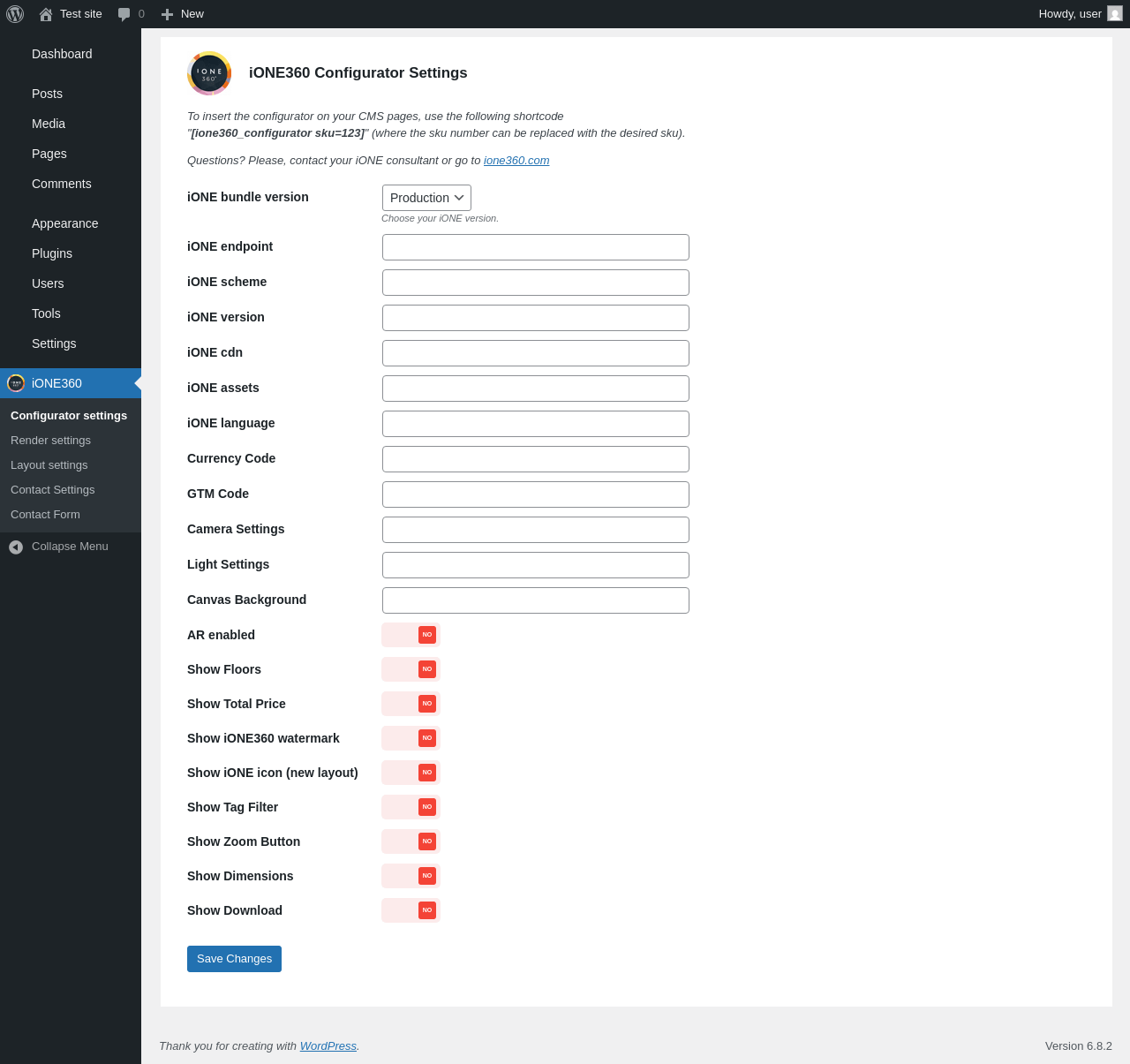
Task: Focus the iONE language field
Action: (x=536, y=424)
